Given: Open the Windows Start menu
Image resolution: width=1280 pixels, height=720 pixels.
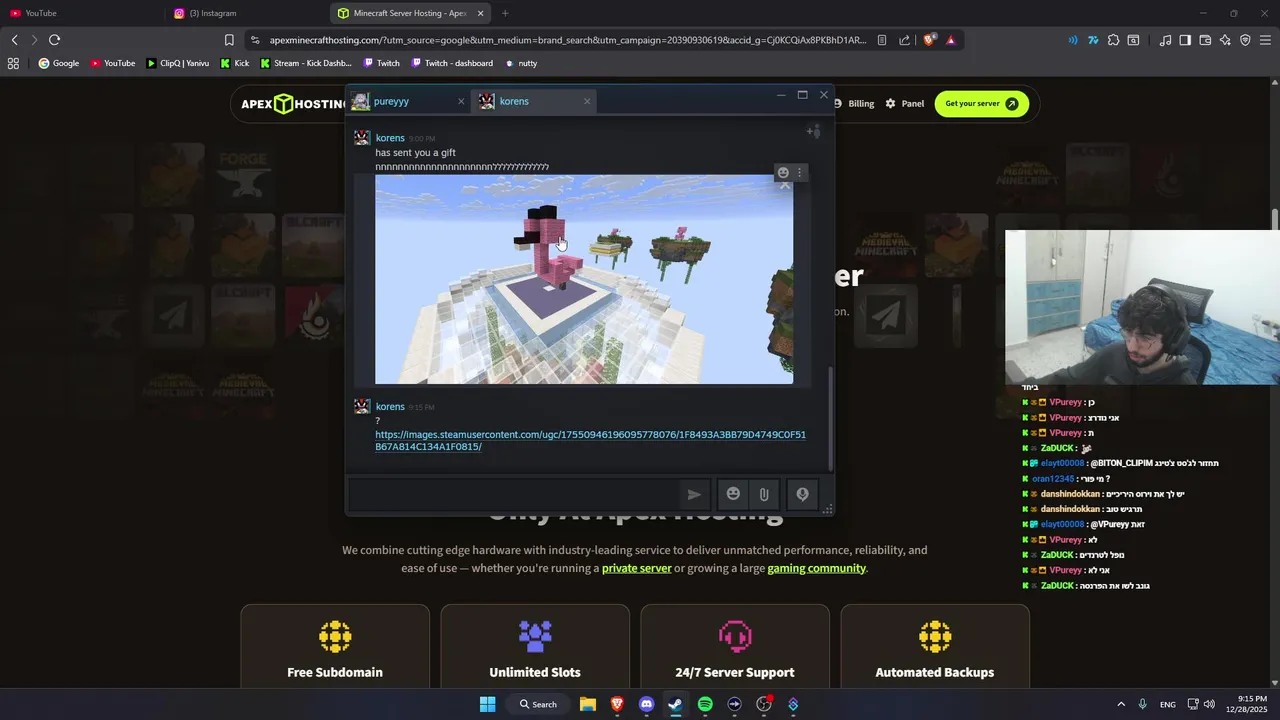Looking at the screenshot, I should 487,704.
